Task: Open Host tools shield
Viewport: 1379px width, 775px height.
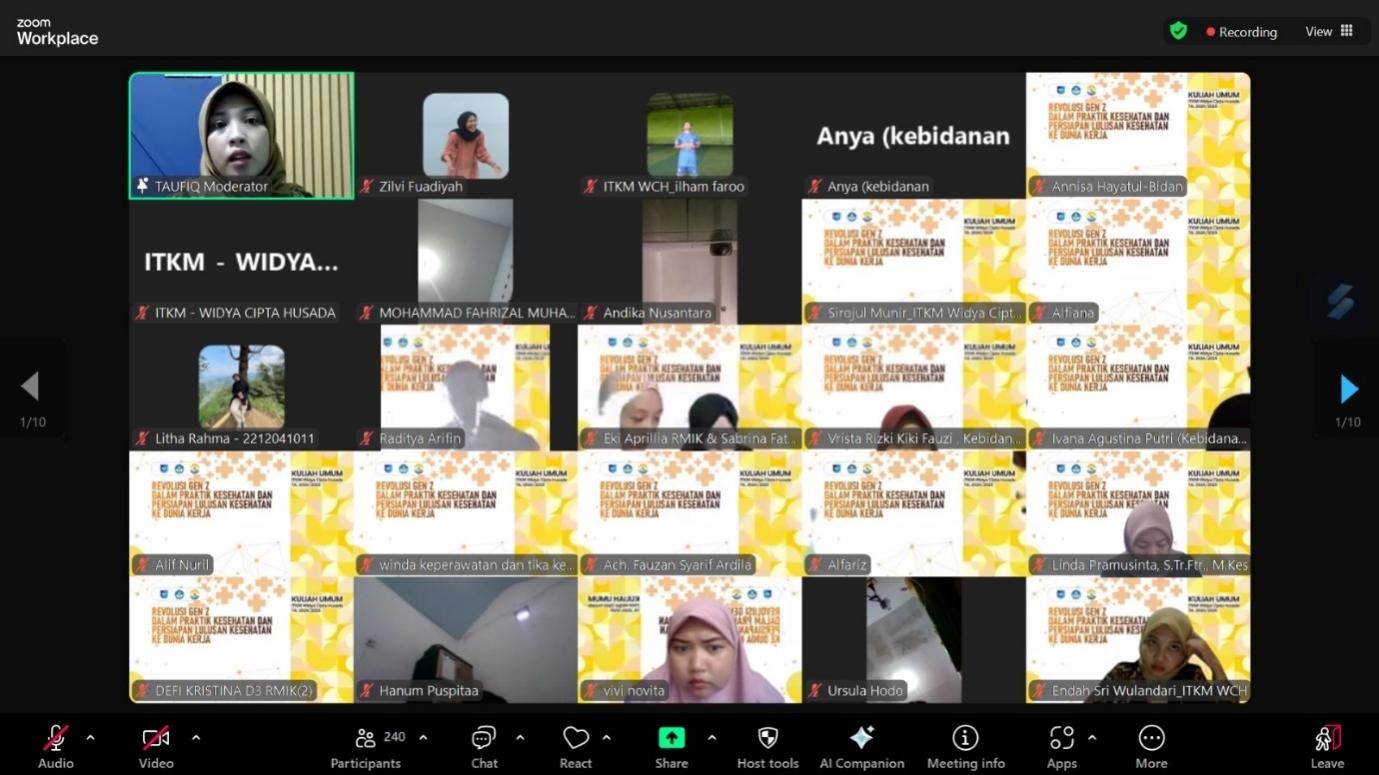Action: click(767, 746)
